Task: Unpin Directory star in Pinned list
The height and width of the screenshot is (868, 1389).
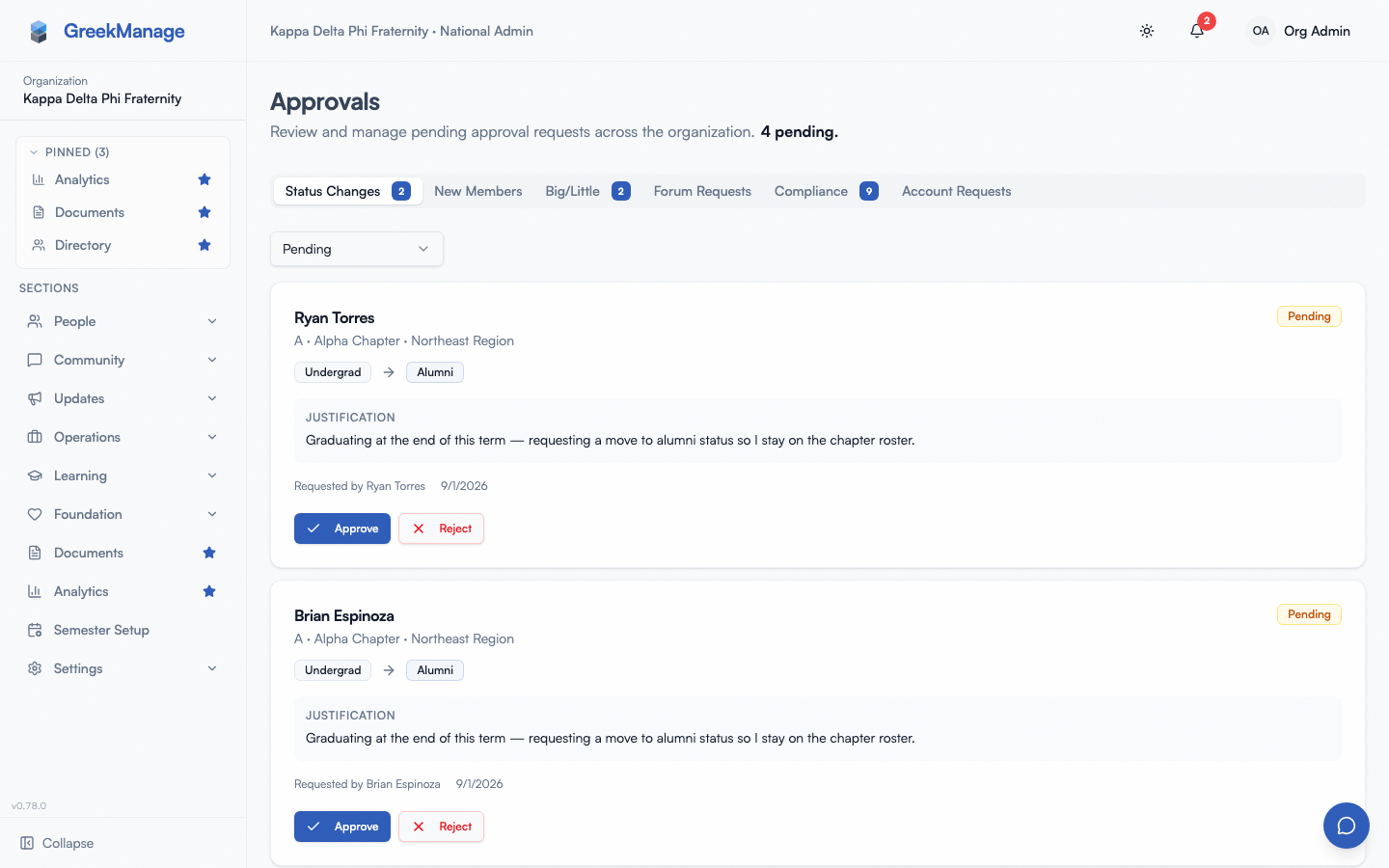Action: point(204,245)
